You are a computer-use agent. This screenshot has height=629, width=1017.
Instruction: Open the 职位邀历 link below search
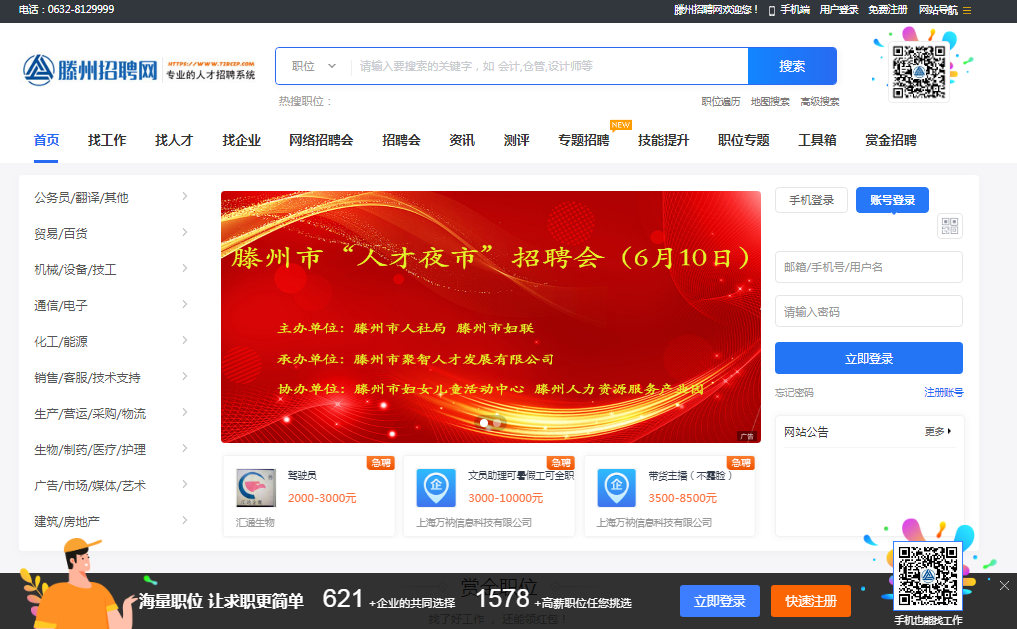point(721,101)
